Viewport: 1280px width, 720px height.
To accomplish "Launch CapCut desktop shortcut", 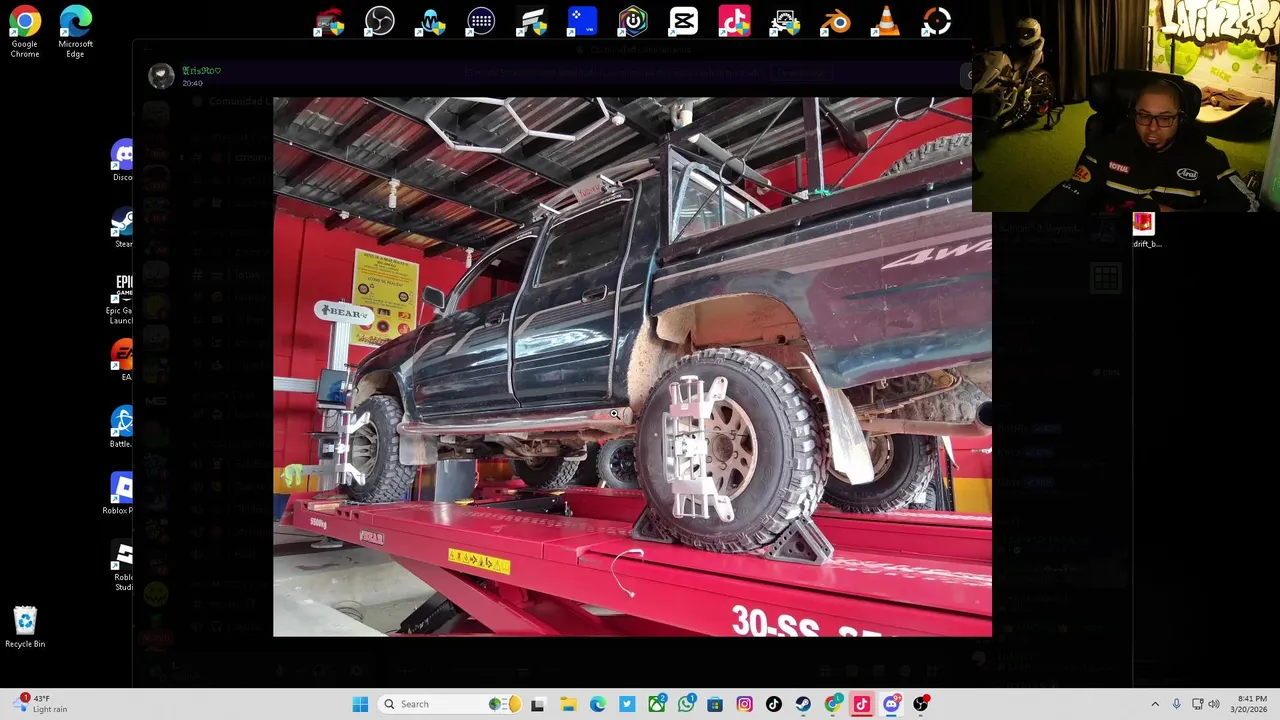I will pyautogui.click(x=684, y=21).
